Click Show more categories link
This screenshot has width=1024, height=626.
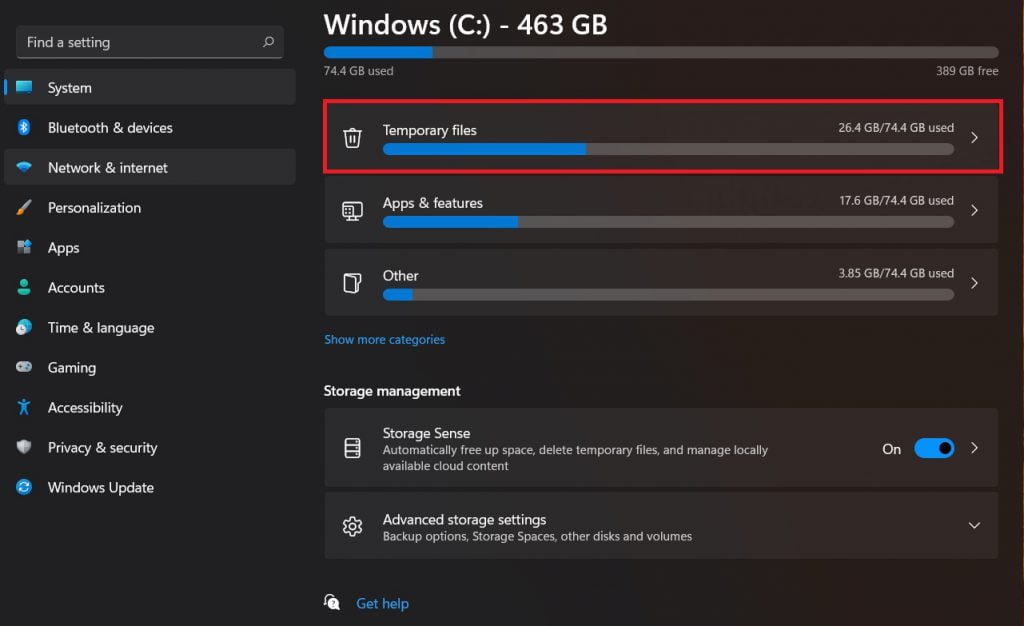[384, 339]
